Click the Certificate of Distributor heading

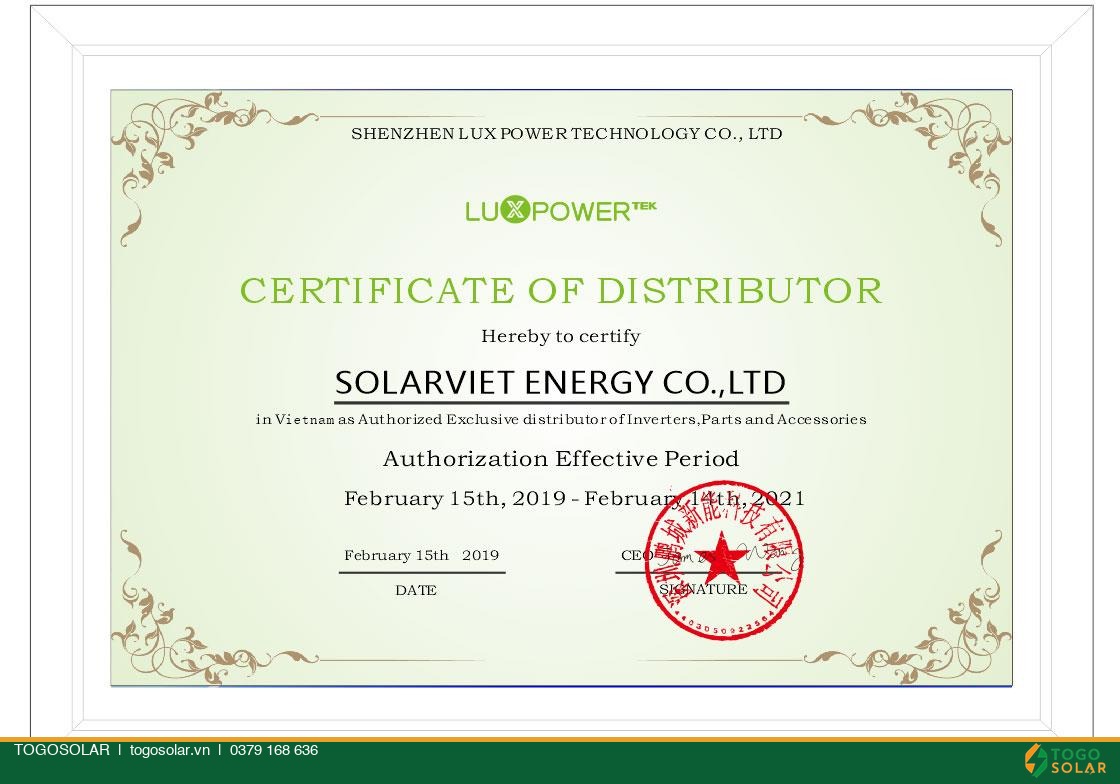[x=561, y=291]
